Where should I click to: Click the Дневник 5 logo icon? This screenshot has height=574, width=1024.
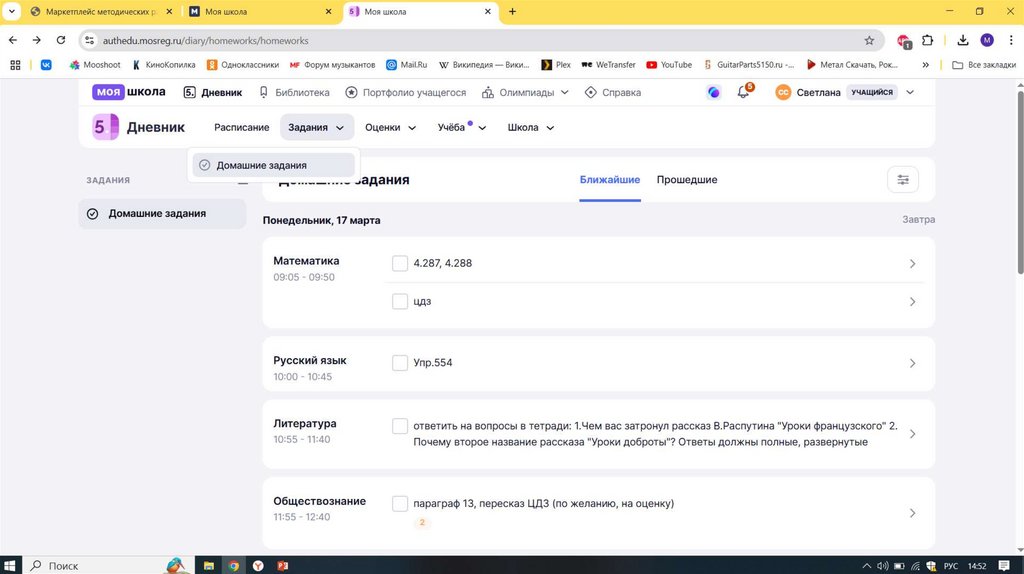coord(105,127)
